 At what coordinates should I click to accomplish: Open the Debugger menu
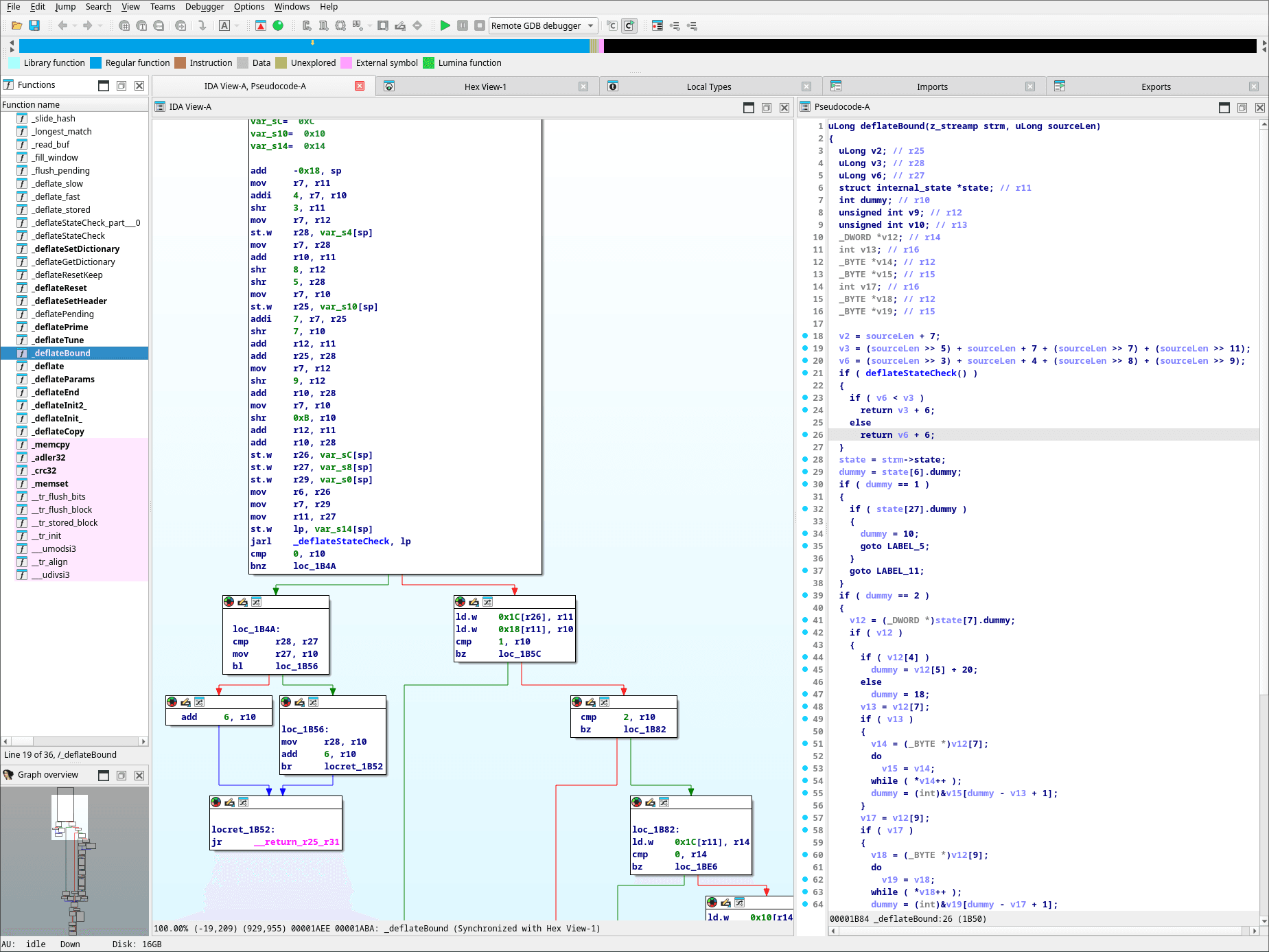[205, 7]
